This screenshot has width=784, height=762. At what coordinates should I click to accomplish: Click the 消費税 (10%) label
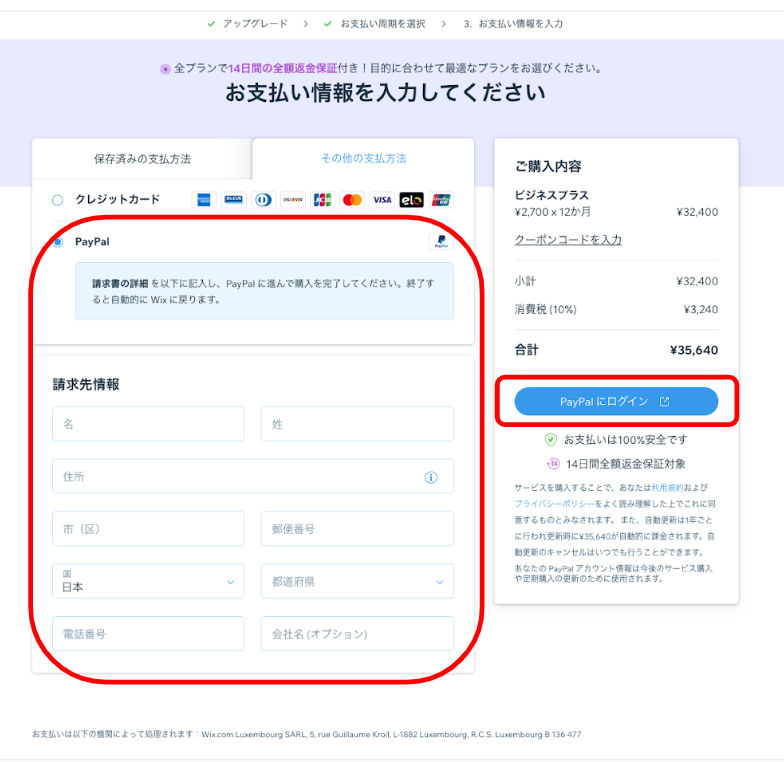546,310
